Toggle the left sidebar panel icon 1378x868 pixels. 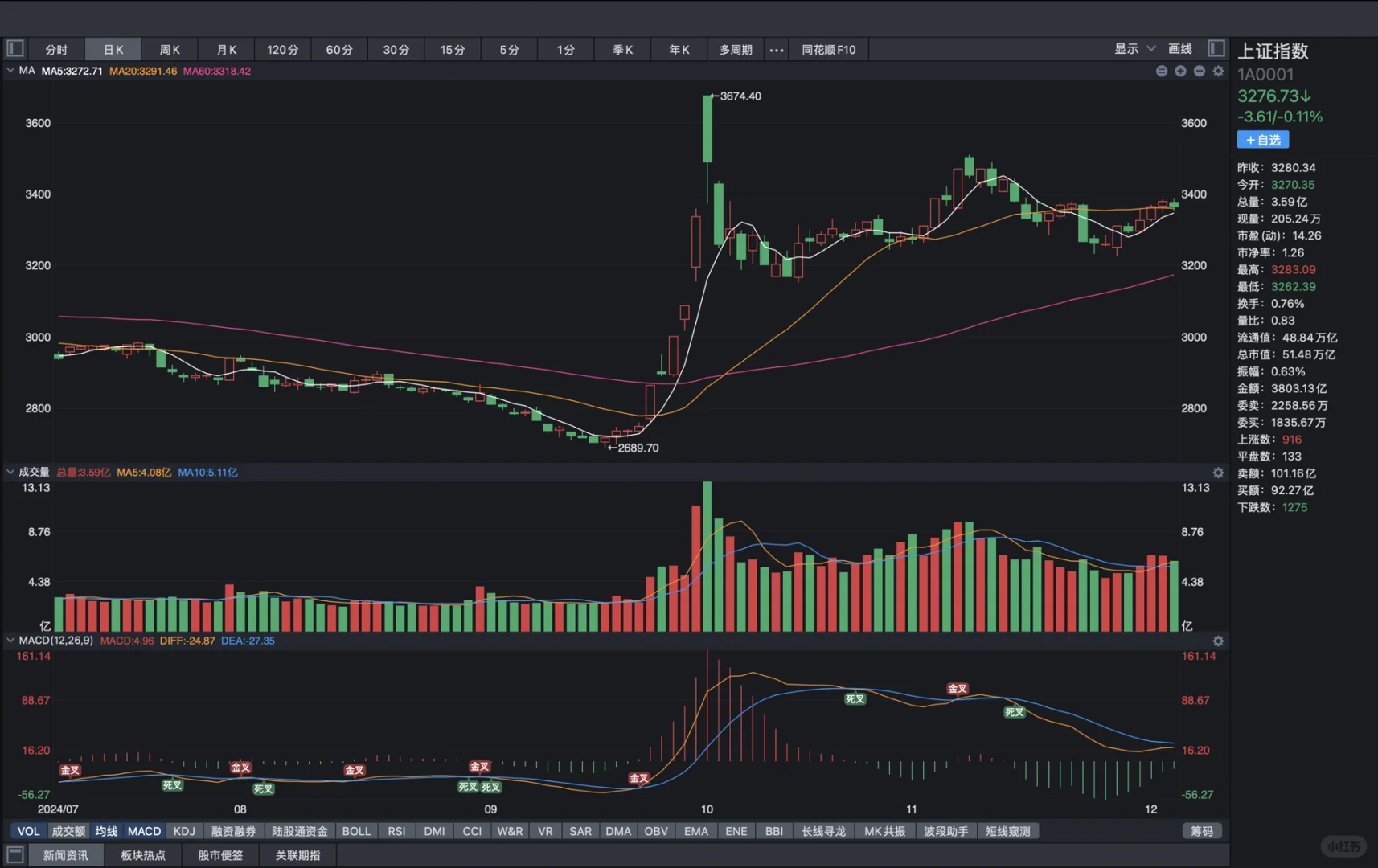coord(14,48)
